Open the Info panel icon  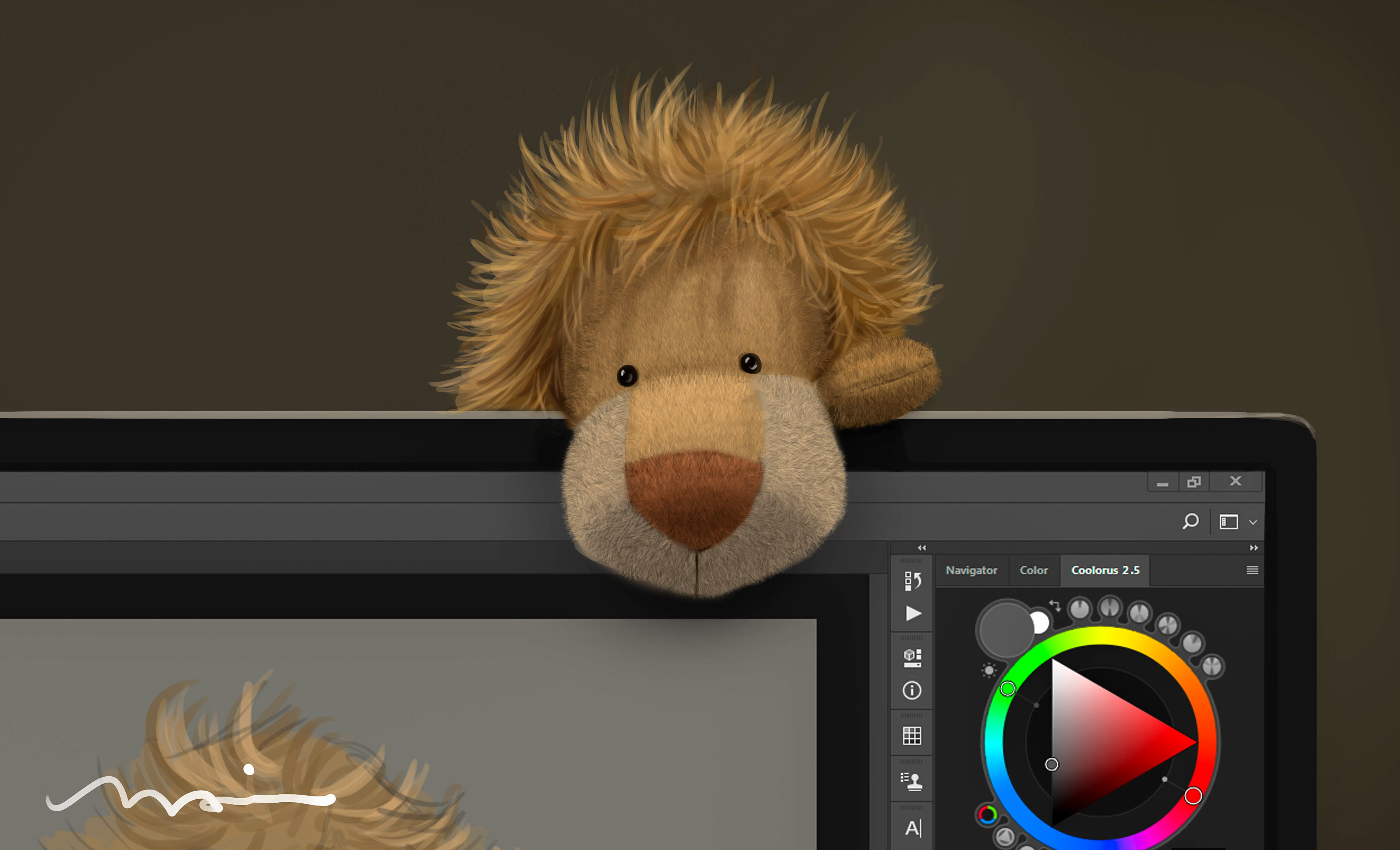pos(912,690)
